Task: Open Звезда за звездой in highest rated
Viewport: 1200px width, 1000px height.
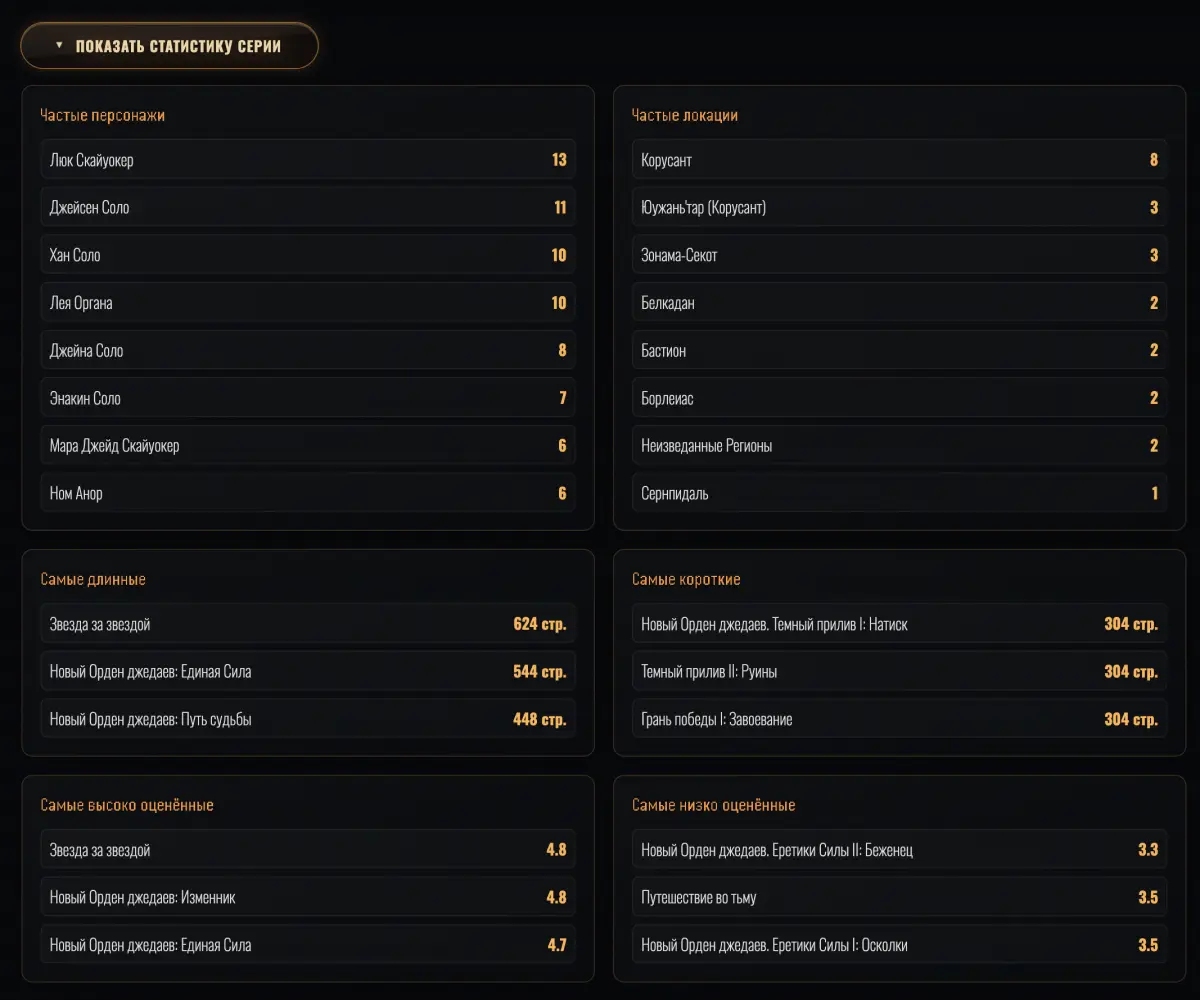Action: tap(308, 850)
